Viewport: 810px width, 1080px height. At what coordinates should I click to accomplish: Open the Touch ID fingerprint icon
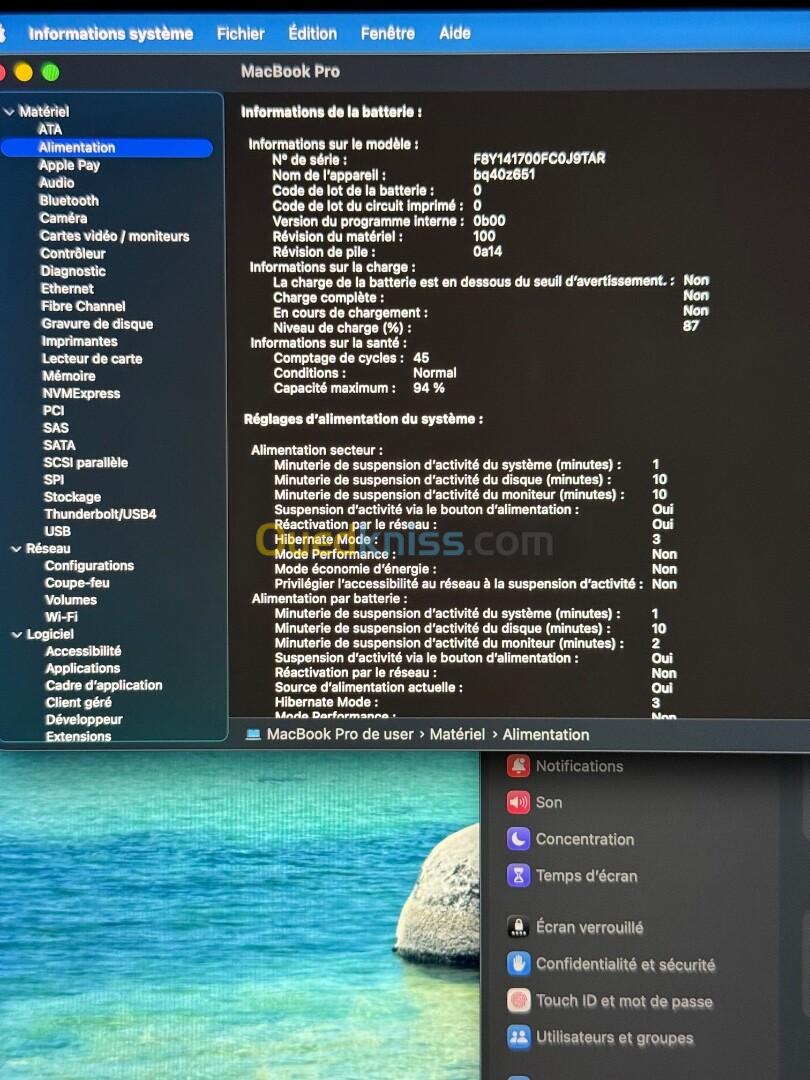click(x=518, y=1000)
